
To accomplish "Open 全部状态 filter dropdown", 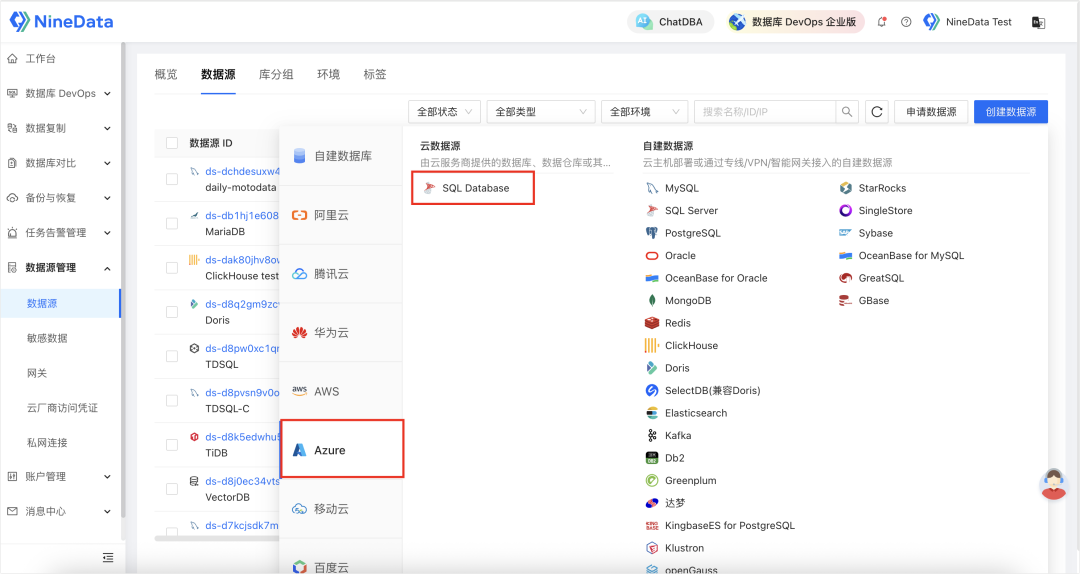I will [444, 112].
